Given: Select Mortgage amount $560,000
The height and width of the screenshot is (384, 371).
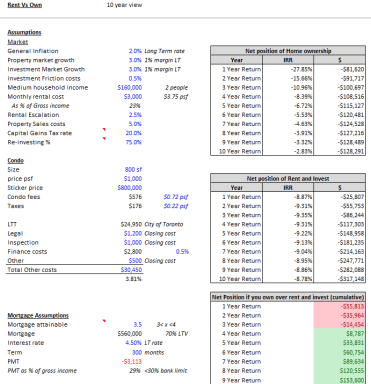Looking at the screenshot, I should click(x=130, y=334).
